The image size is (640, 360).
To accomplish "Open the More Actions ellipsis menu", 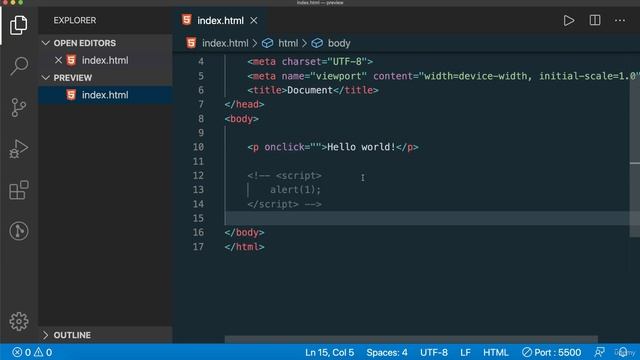I will 620,20.
